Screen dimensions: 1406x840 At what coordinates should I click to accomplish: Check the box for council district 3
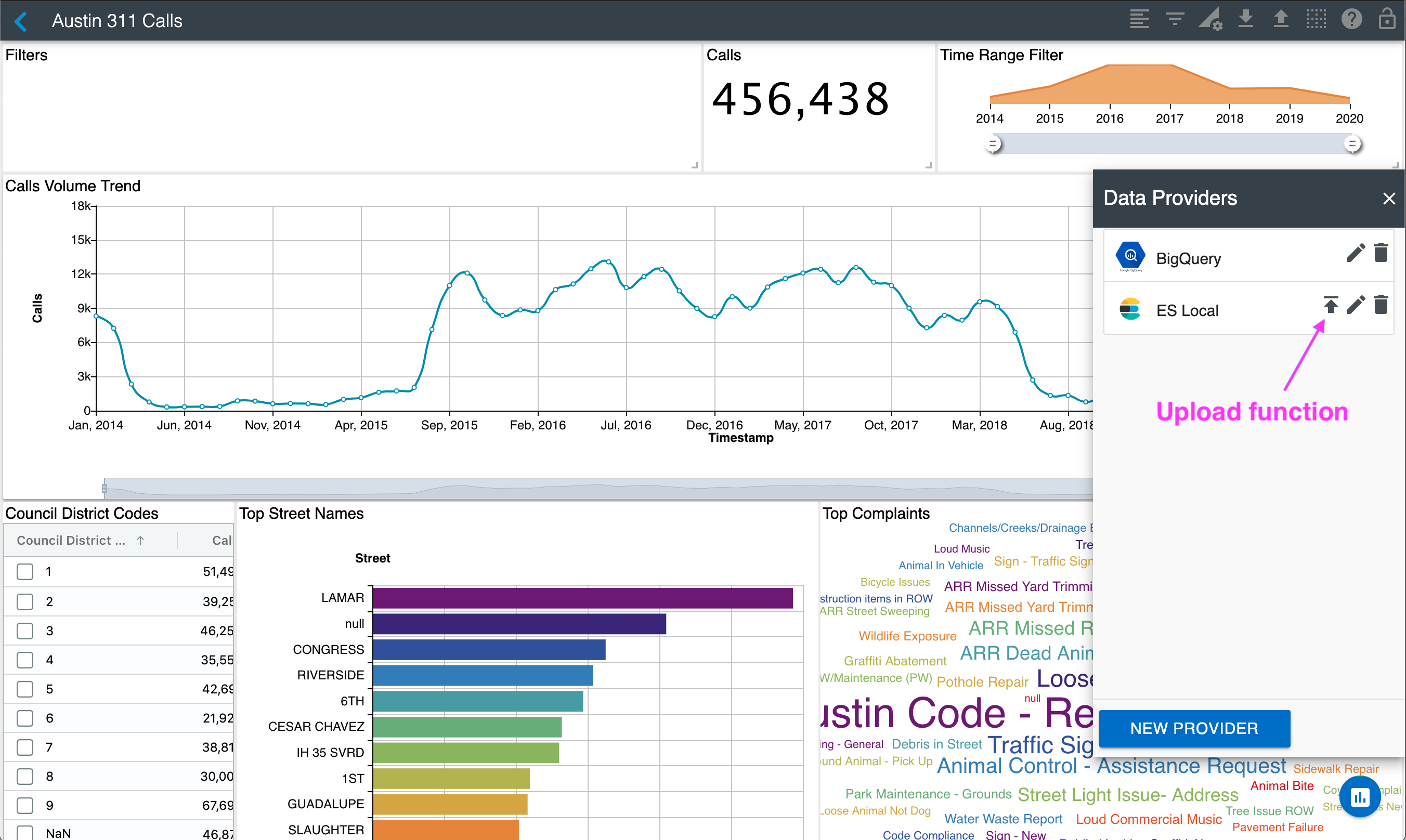click(x=25, y=631)
